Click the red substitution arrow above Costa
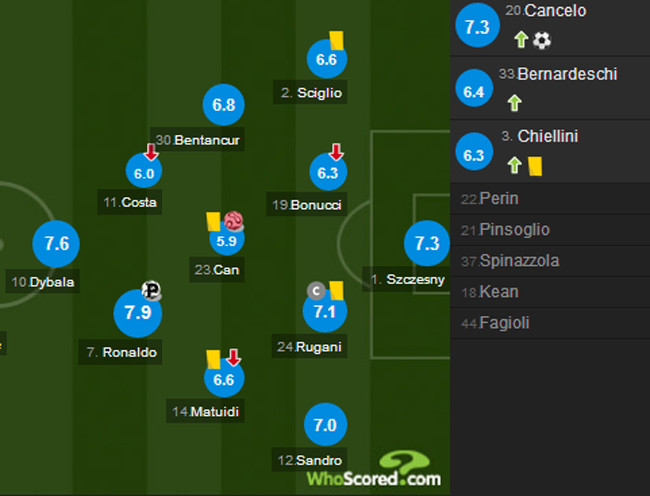650x496 pixels. pyautogui.click(x=151, y=152)
